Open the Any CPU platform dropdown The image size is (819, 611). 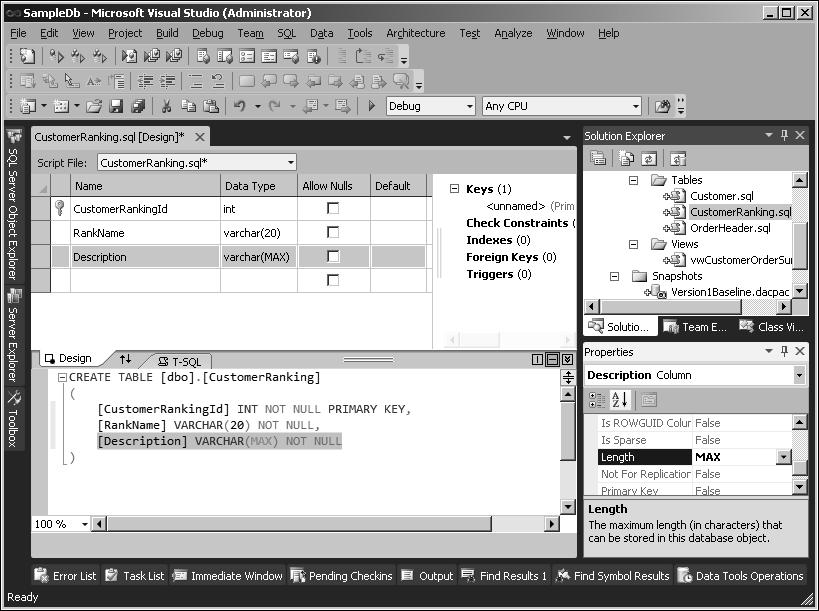coord(635,106)
